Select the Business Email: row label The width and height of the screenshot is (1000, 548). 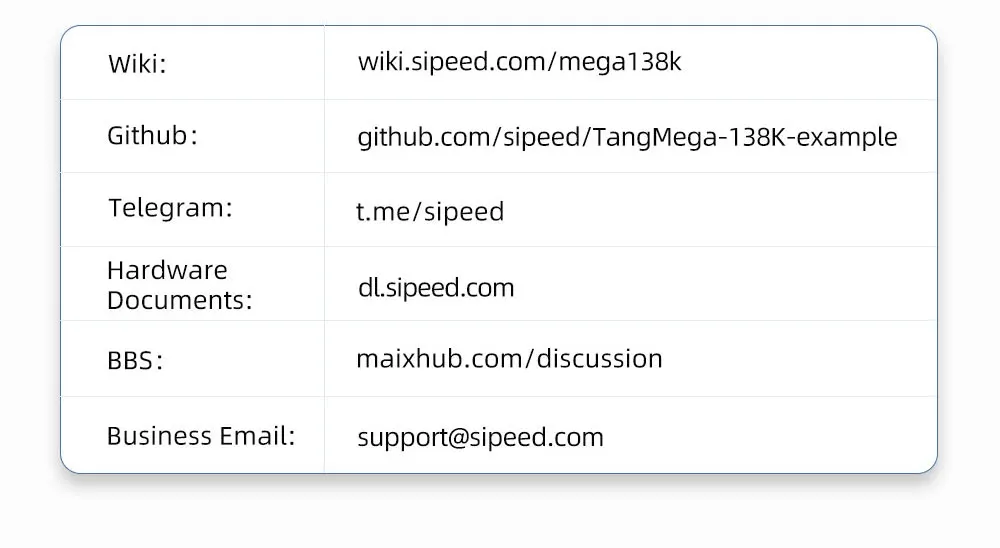(x=201, y=436)
